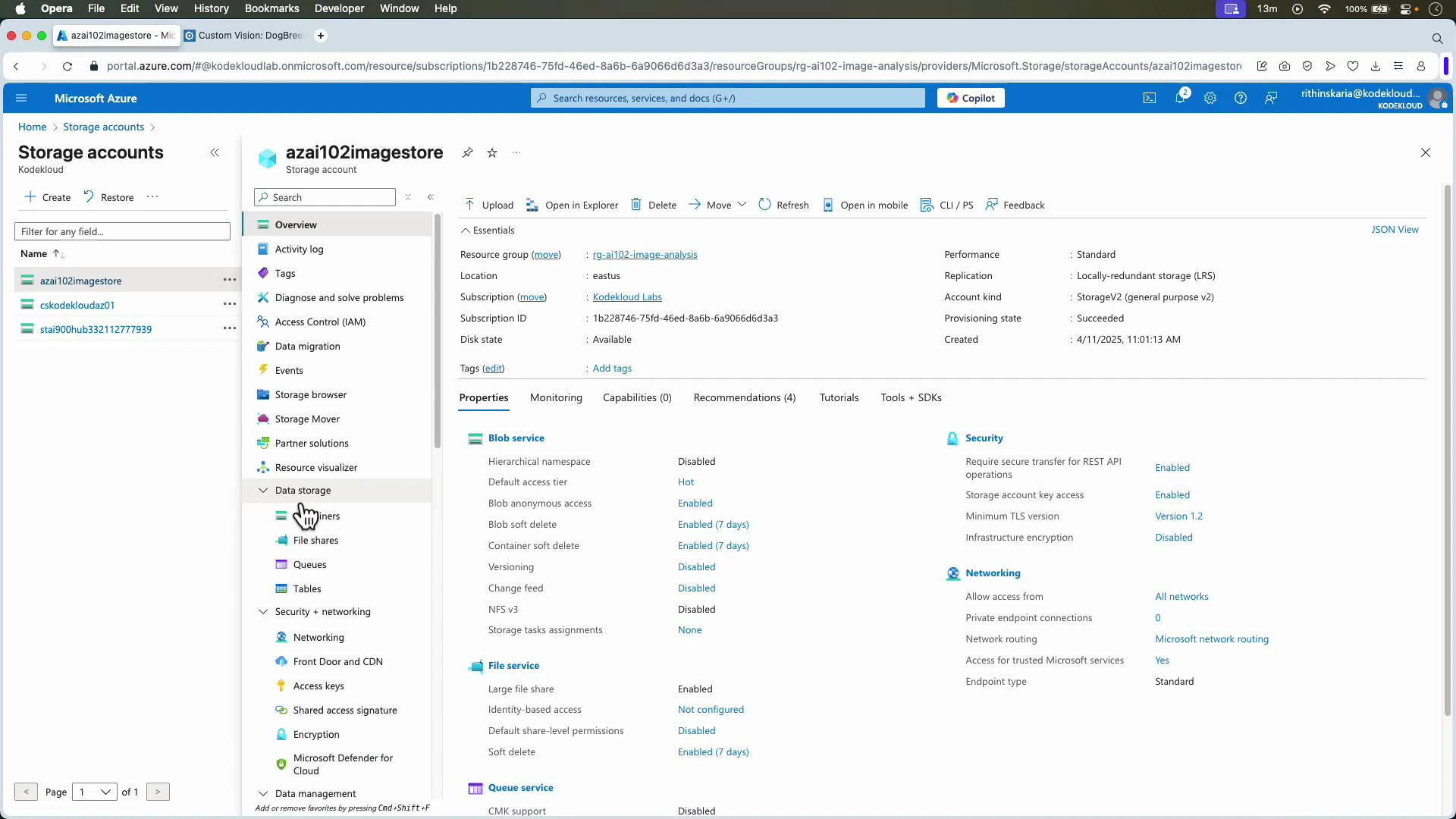Screen dimensions: 1456x819
Task: Sort storage accounts by Name column
Action: pyautogui.click(x=42, y=253)
